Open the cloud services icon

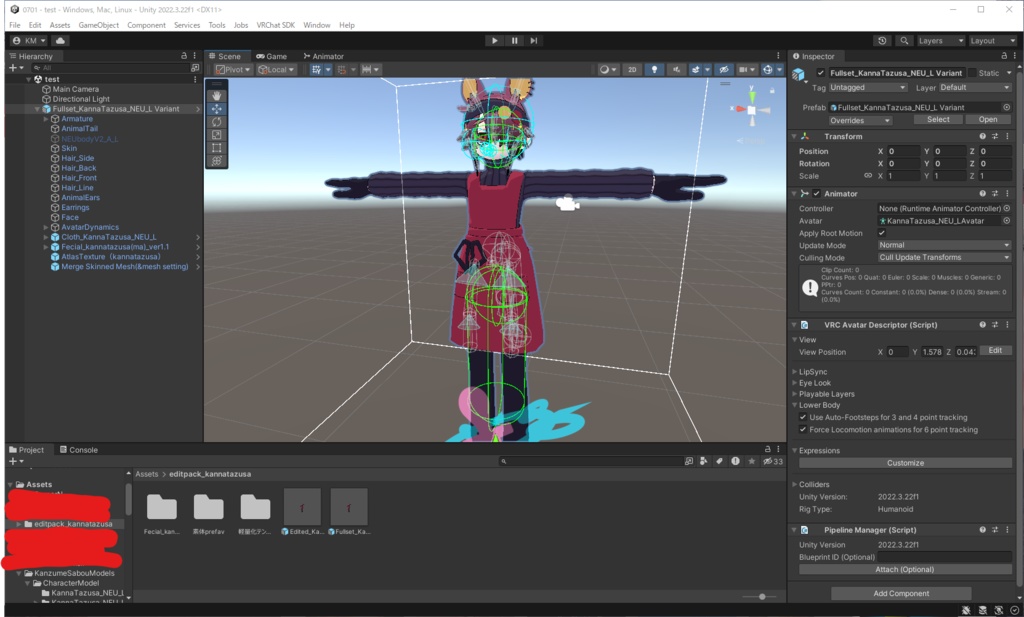click(x=61, y=40)
